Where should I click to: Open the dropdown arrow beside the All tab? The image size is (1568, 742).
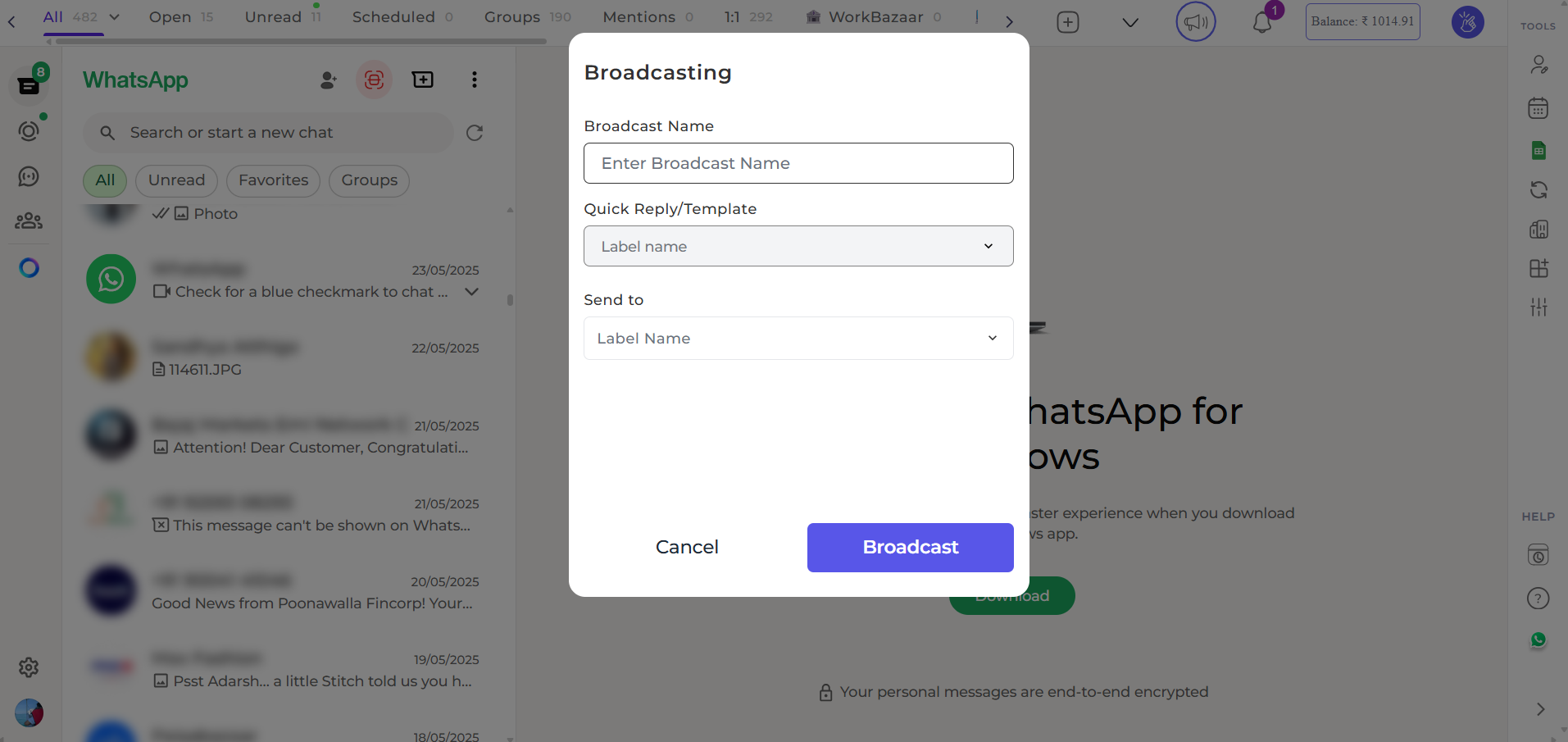coord(113,16)
